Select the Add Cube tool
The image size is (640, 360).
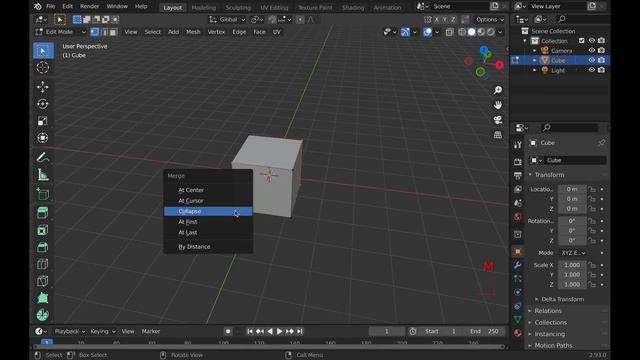coord(43,194)
